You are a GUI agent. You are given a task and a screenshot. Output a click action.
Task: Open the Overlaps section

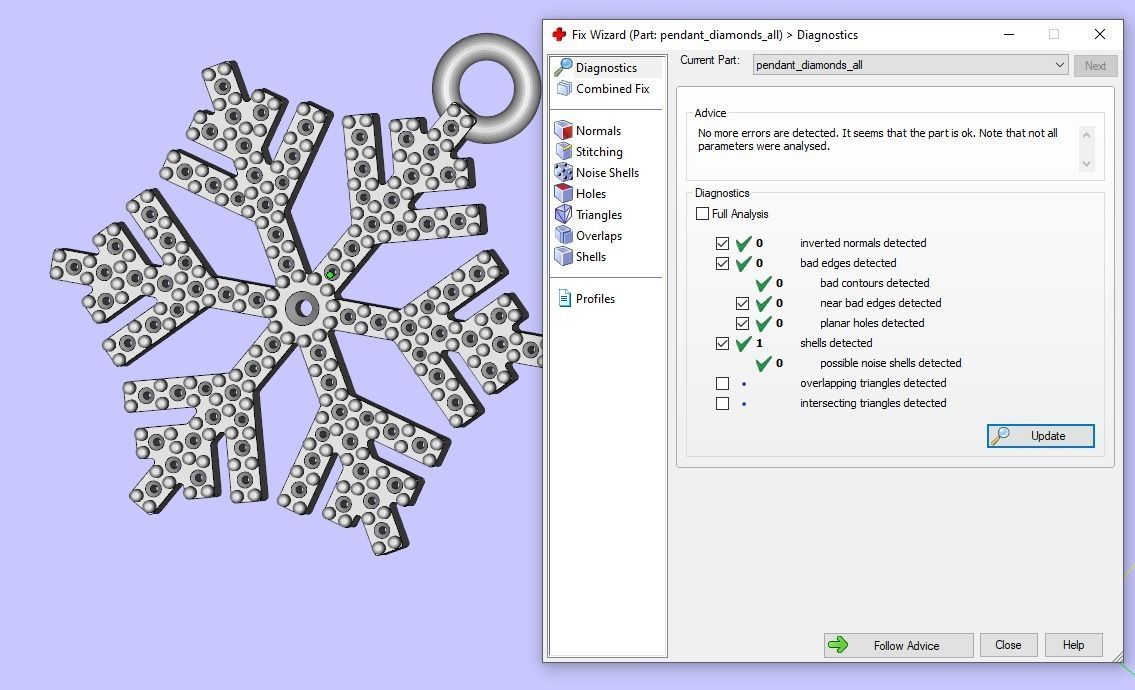[x=599, y=235]
